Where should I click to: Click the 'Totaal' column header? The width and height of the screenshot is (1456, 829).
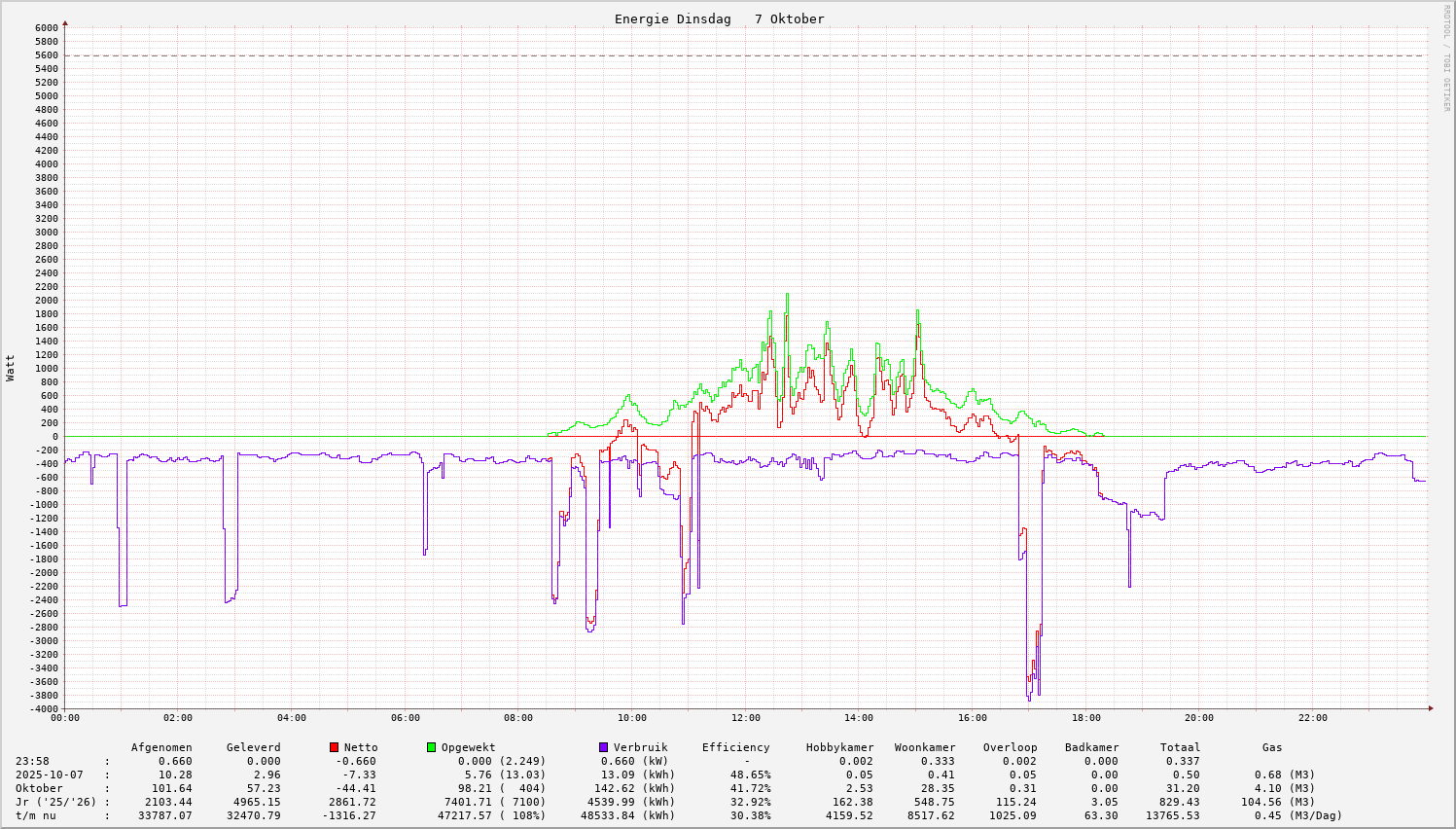1180,747
